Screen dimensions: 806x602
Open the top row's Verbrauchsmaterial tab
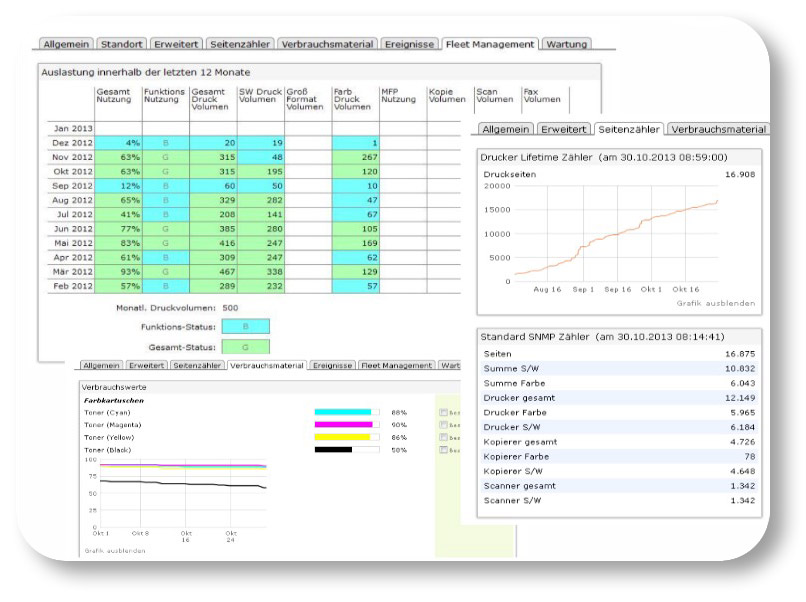pyautogui.click(x=327, y=44)
